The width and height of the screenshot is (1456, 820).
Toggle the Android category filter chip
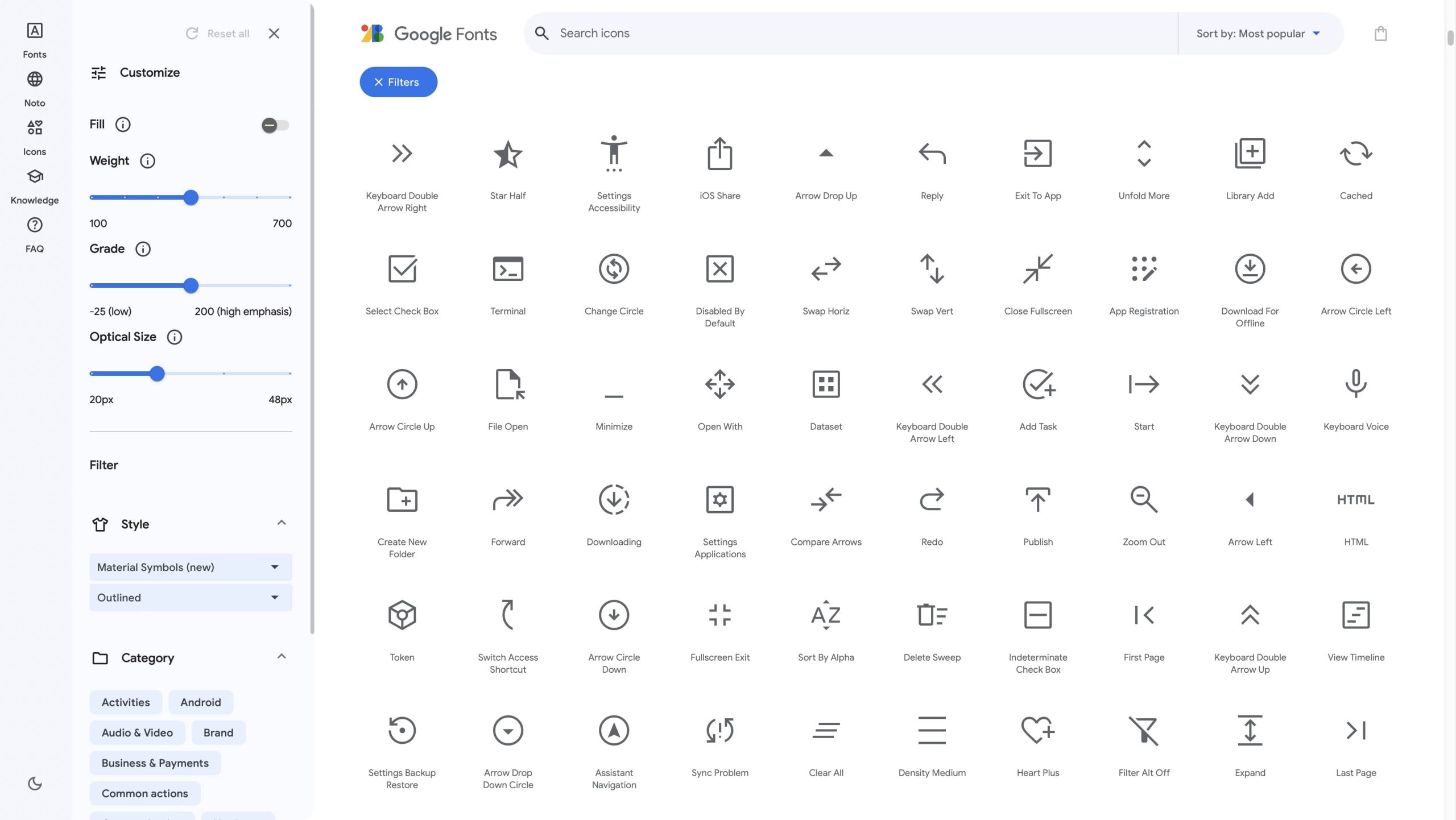pyautogui.click(x=200, y=702)
